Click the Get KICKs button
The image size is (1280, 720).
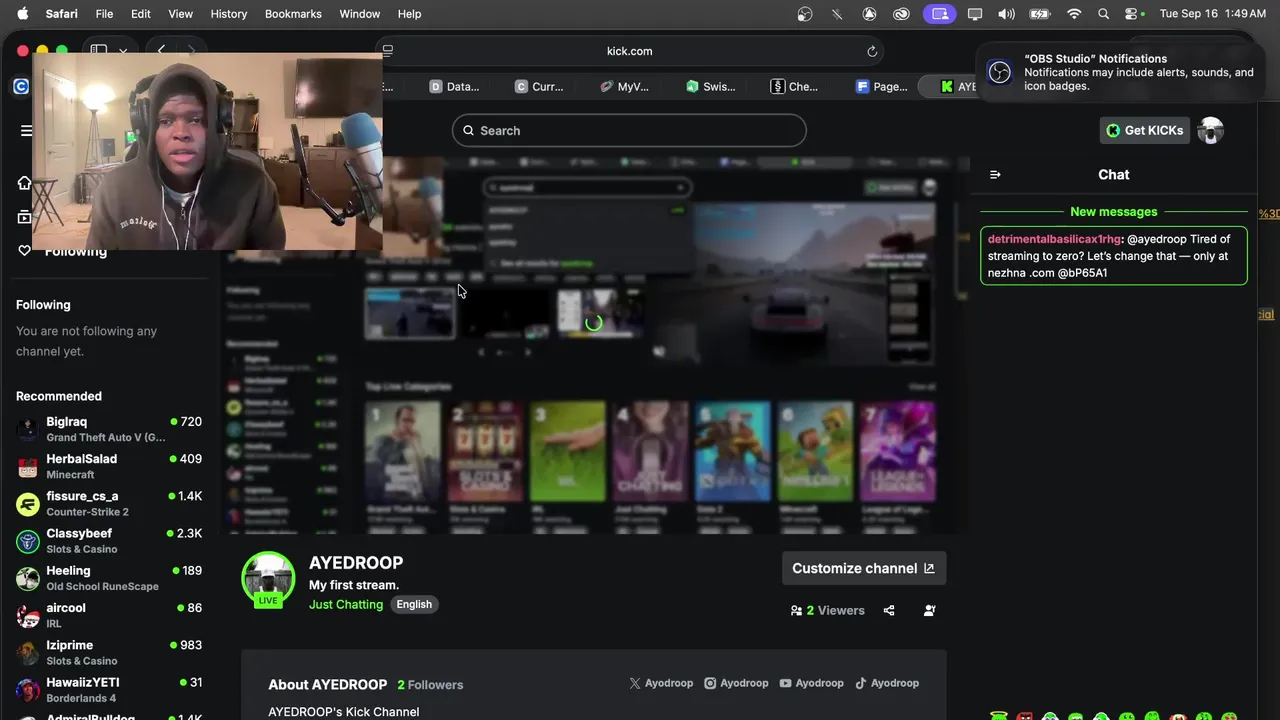pos(1145,130)
